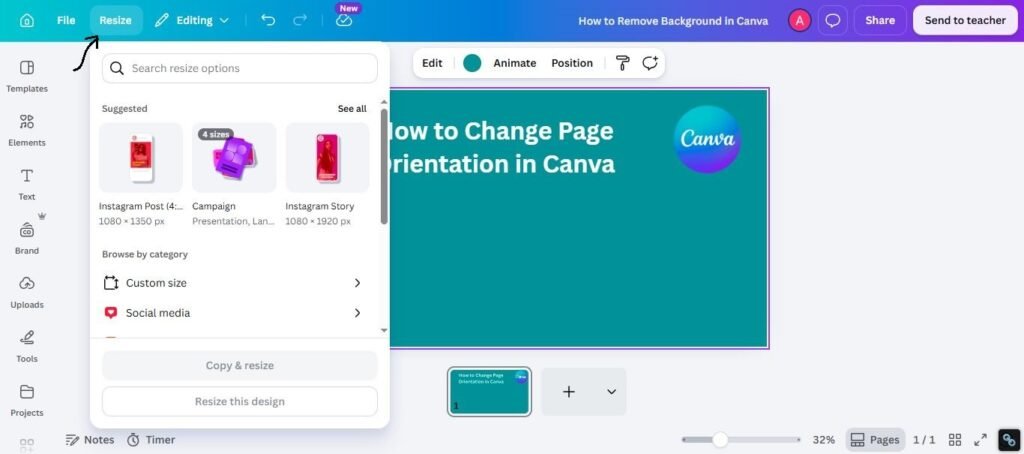Open the teal background color swatch
The height and width of the screenshot is (454, 1024).
click(x=472, y=63)
